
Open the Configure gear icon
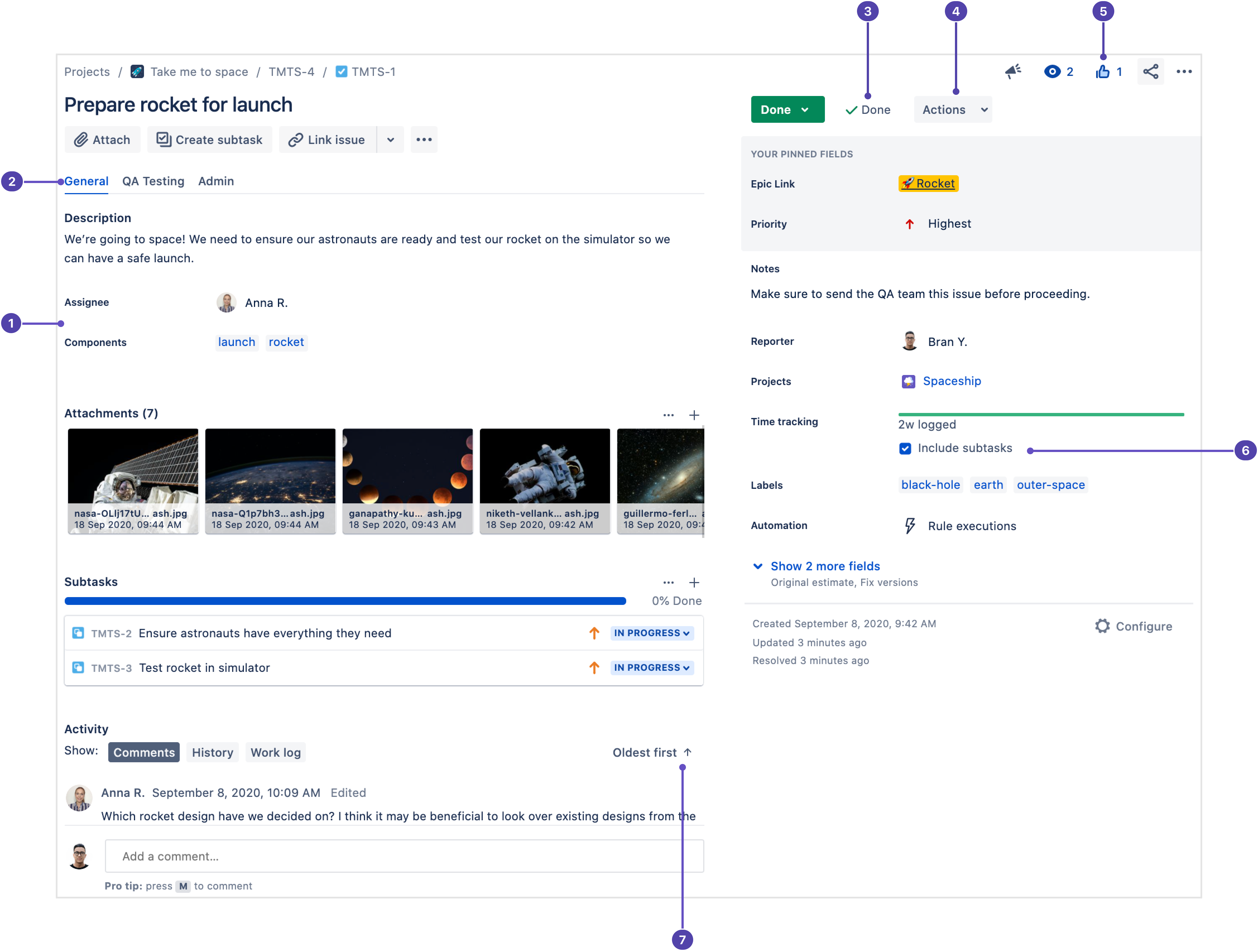tap(1102, 627)
